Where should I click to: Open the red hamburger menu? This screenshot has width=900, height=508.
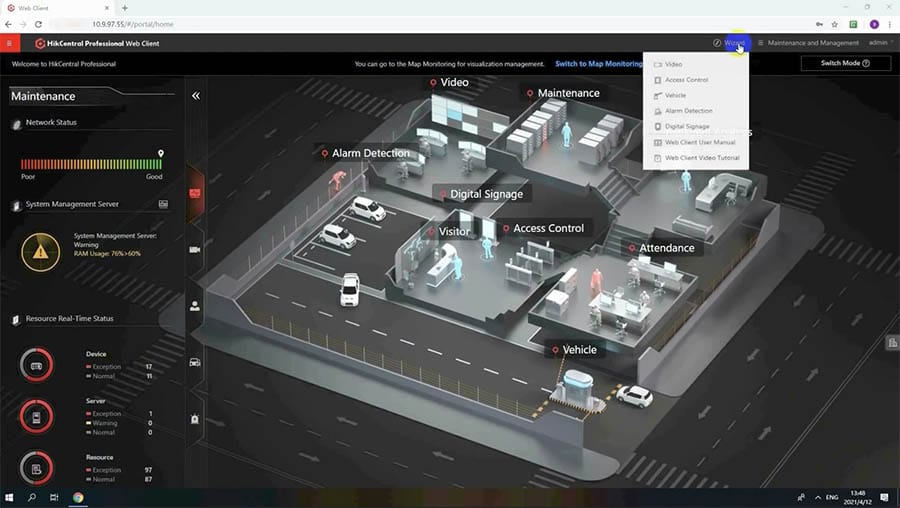click(x=9, y=43)
